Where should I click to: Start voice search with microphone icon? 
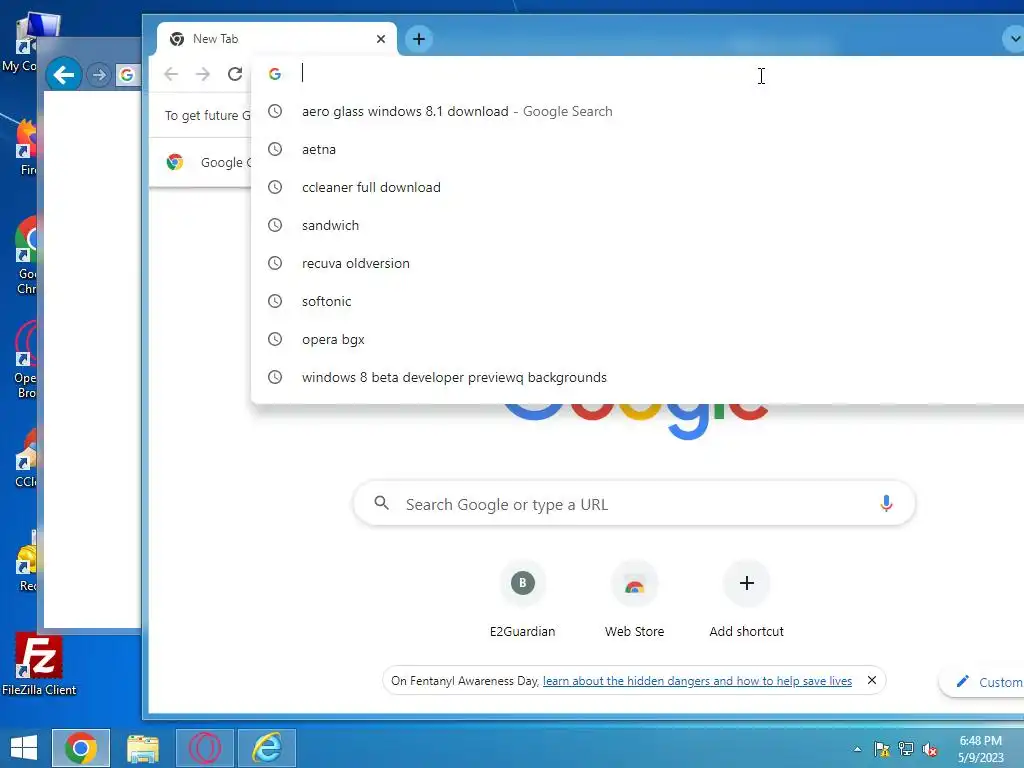[886, 504]
